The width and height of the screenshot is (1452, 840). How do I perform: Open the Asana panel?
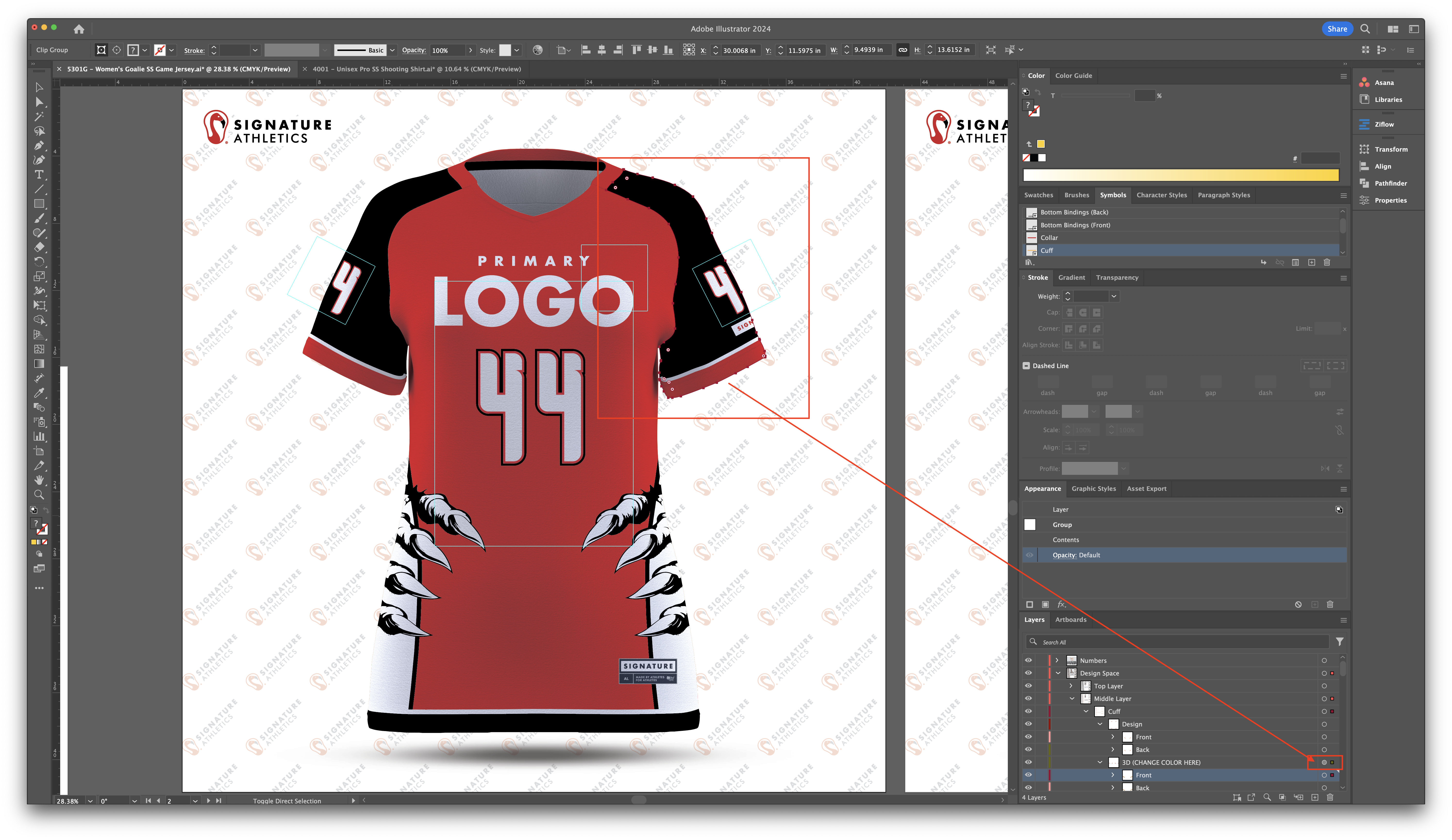pos(1384,82)
